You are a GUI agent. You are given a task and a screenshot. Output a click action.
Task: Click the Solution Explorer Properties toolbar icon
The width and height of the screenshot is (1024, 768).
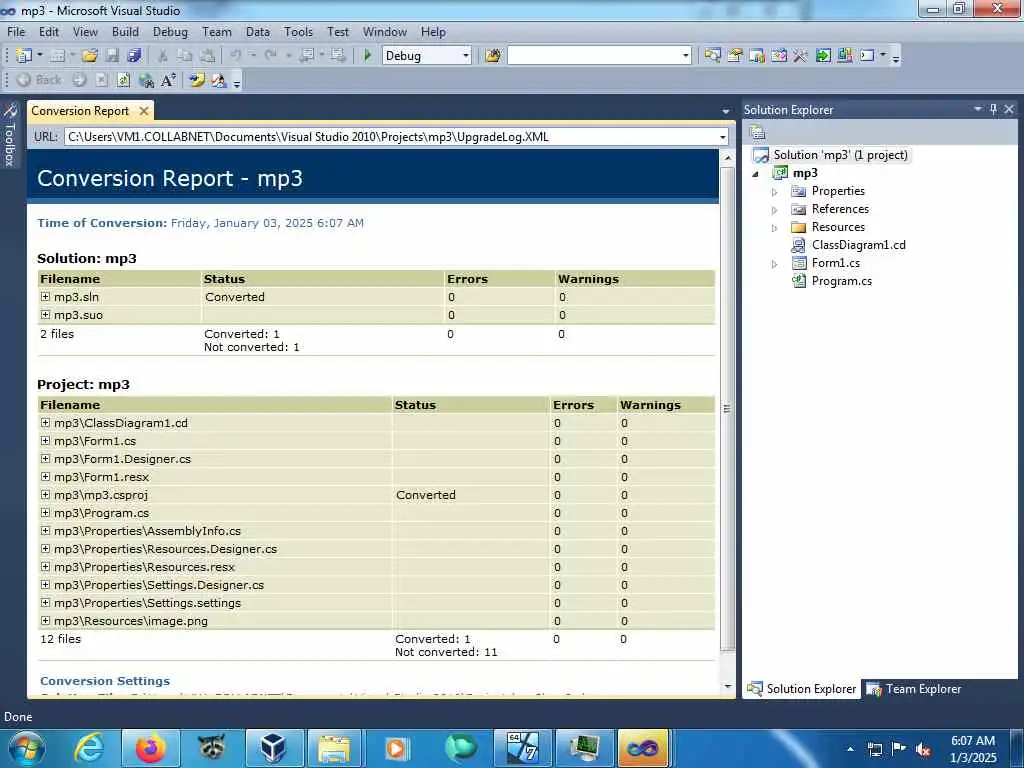(758, 133)
